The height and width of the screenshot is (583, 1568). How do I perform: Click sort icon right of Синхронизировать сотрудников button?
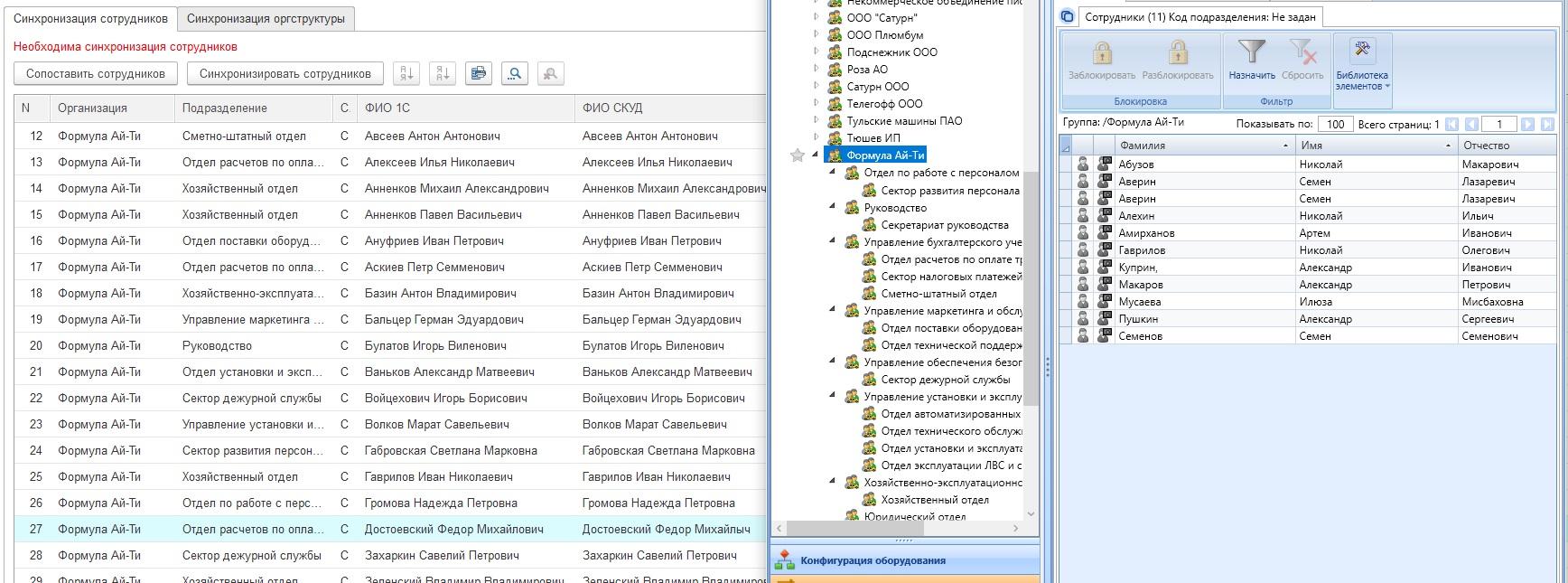(406, 74)
